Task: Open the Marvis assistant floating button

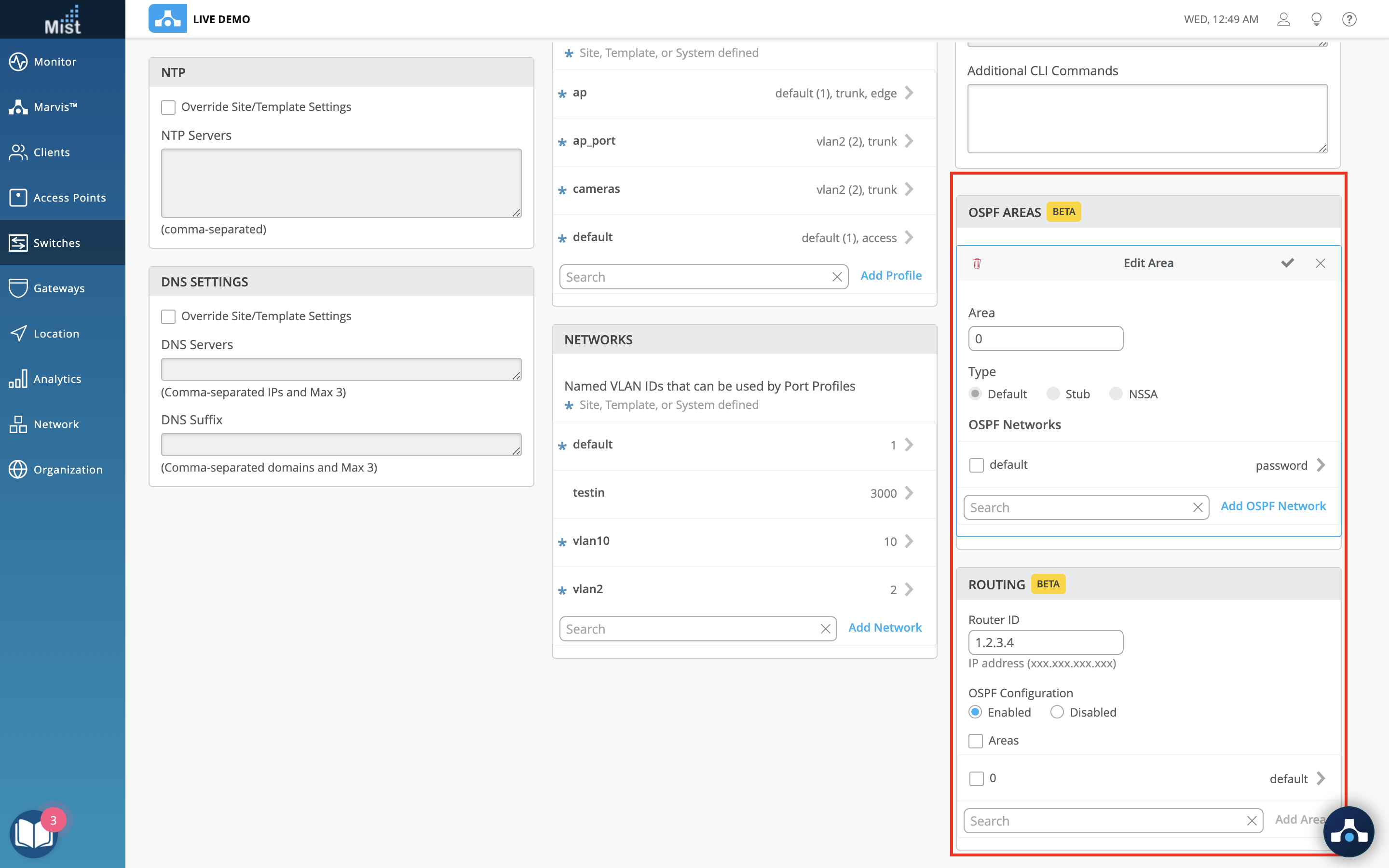Action: 1348,832
